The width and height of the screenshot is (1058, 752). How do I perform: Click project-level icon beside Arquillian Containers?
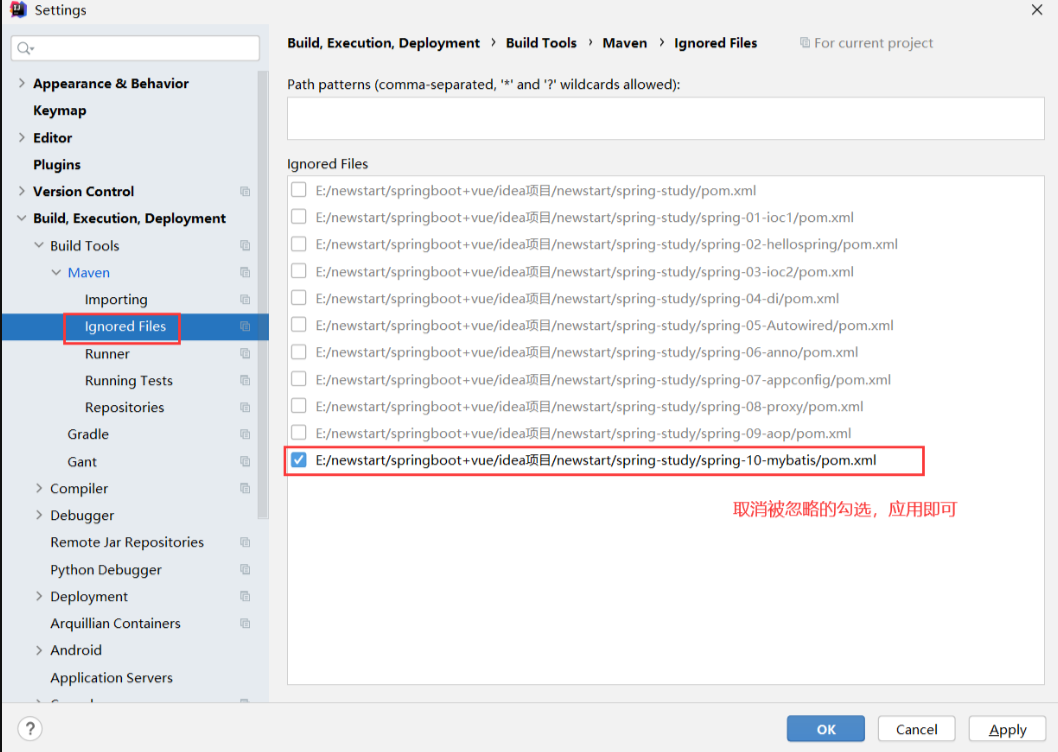pos(245,623)
